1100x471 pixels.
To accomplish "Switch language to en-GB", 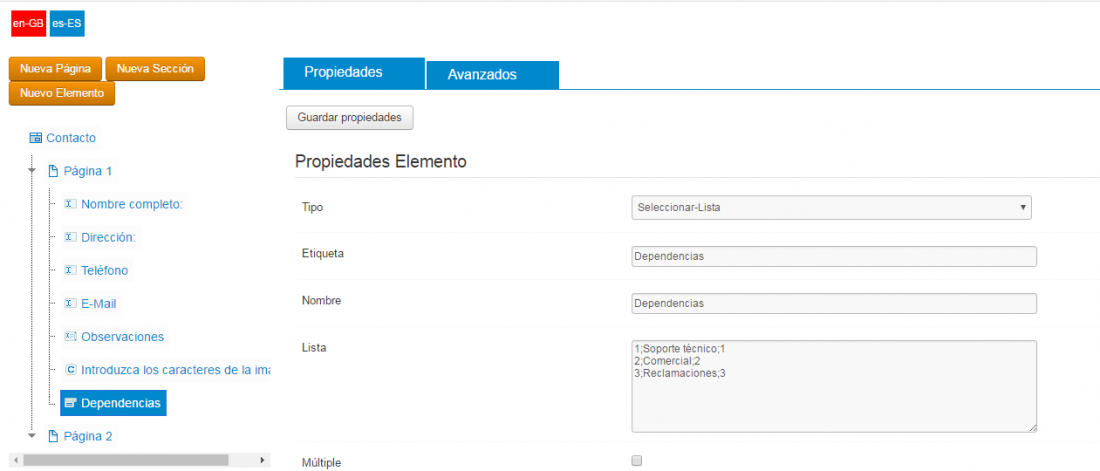I will click(x=28, y=25).
